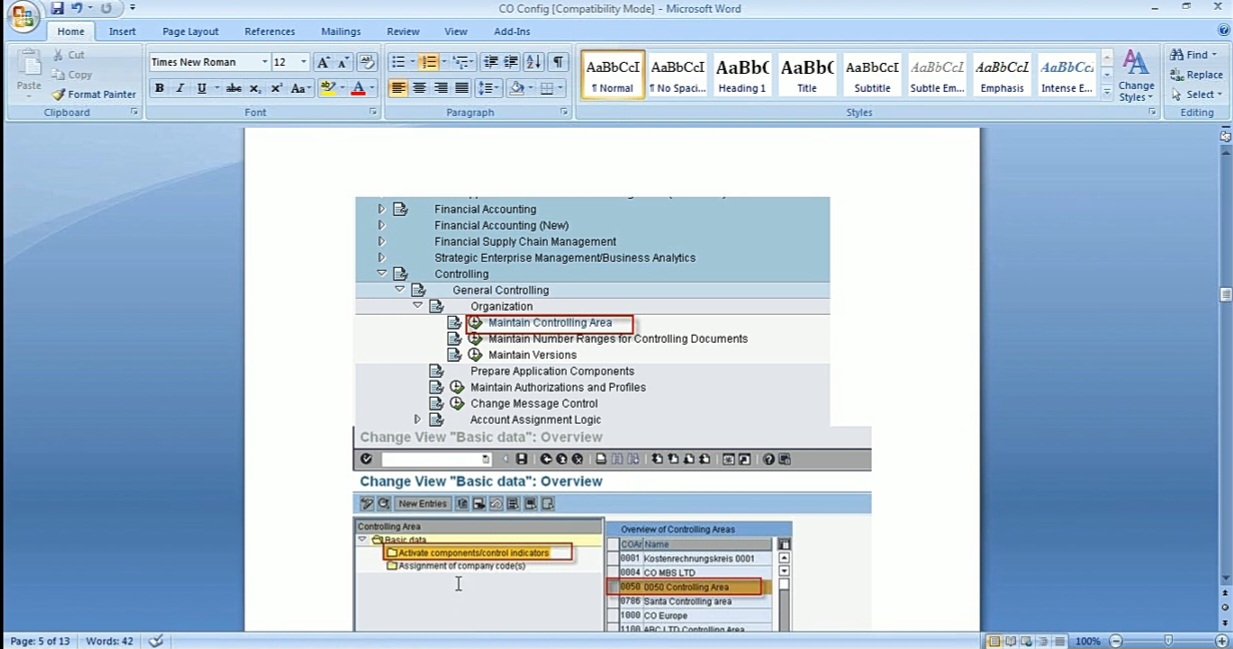
Task: Toggle Show/Hide paragraph marks
Action: coord(558,62)
